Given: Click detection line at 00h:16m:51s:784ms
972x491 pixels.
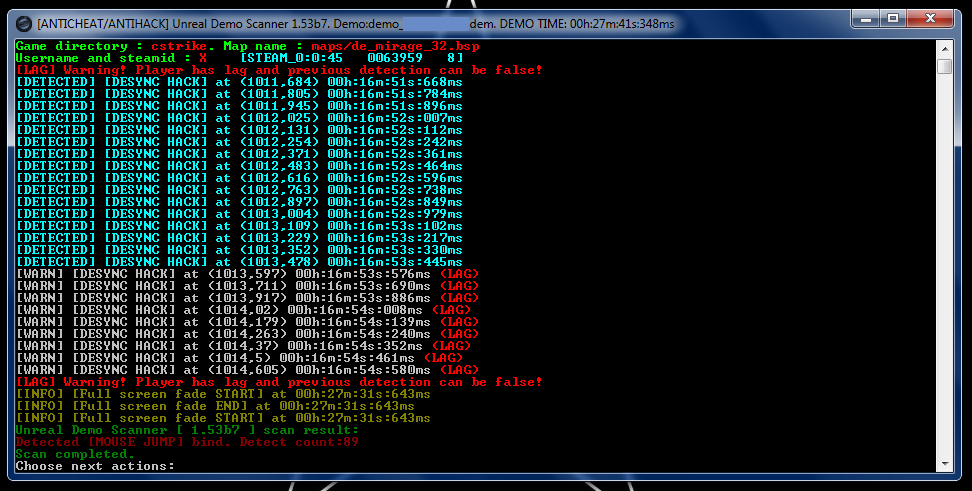Looking at the screenshot, I should pos(239,94).
